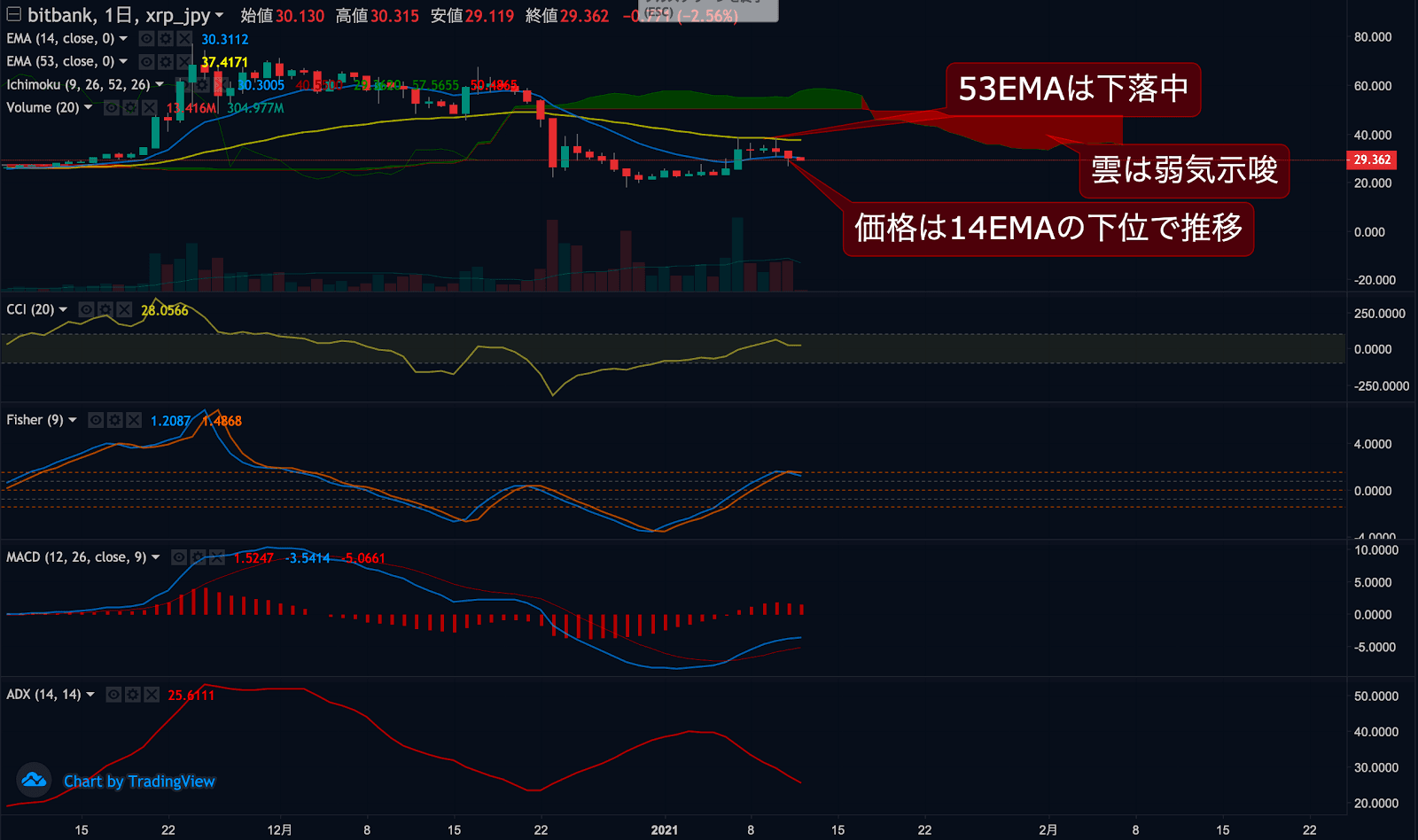This screenshot has height=840, width=1418.
Task: Open the Volume (20) settings gear
Action: pos(131,108)
